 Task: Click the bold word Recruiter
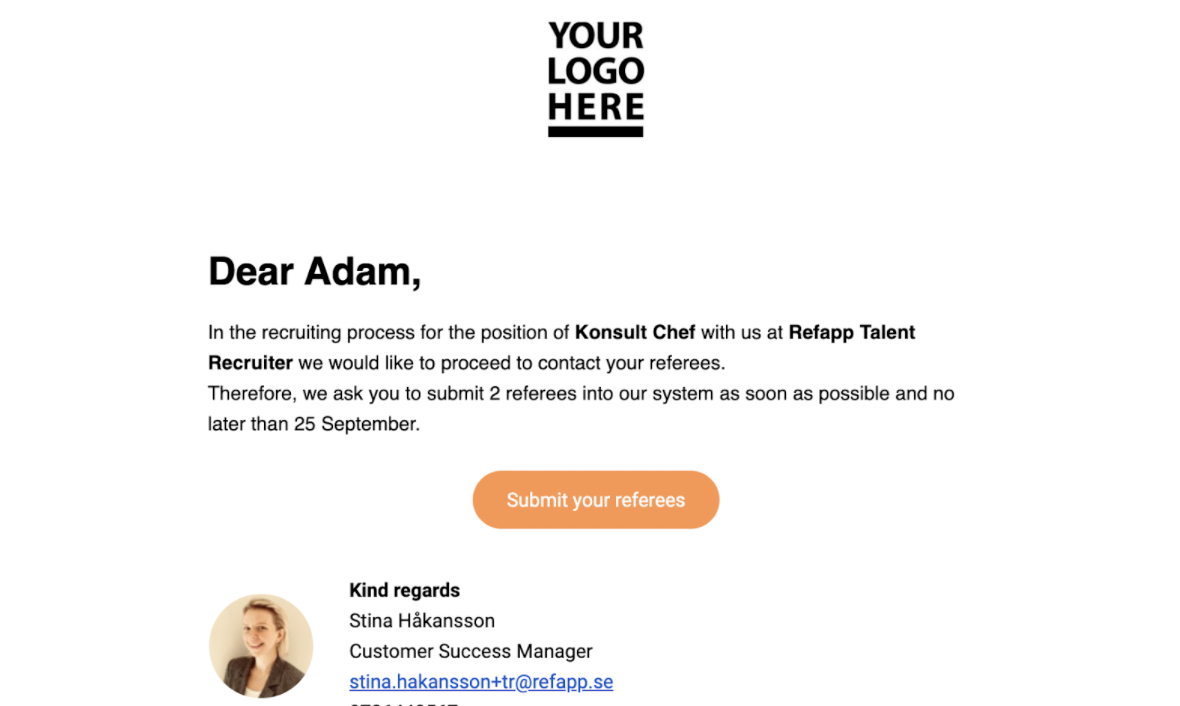tap(250, 364)
